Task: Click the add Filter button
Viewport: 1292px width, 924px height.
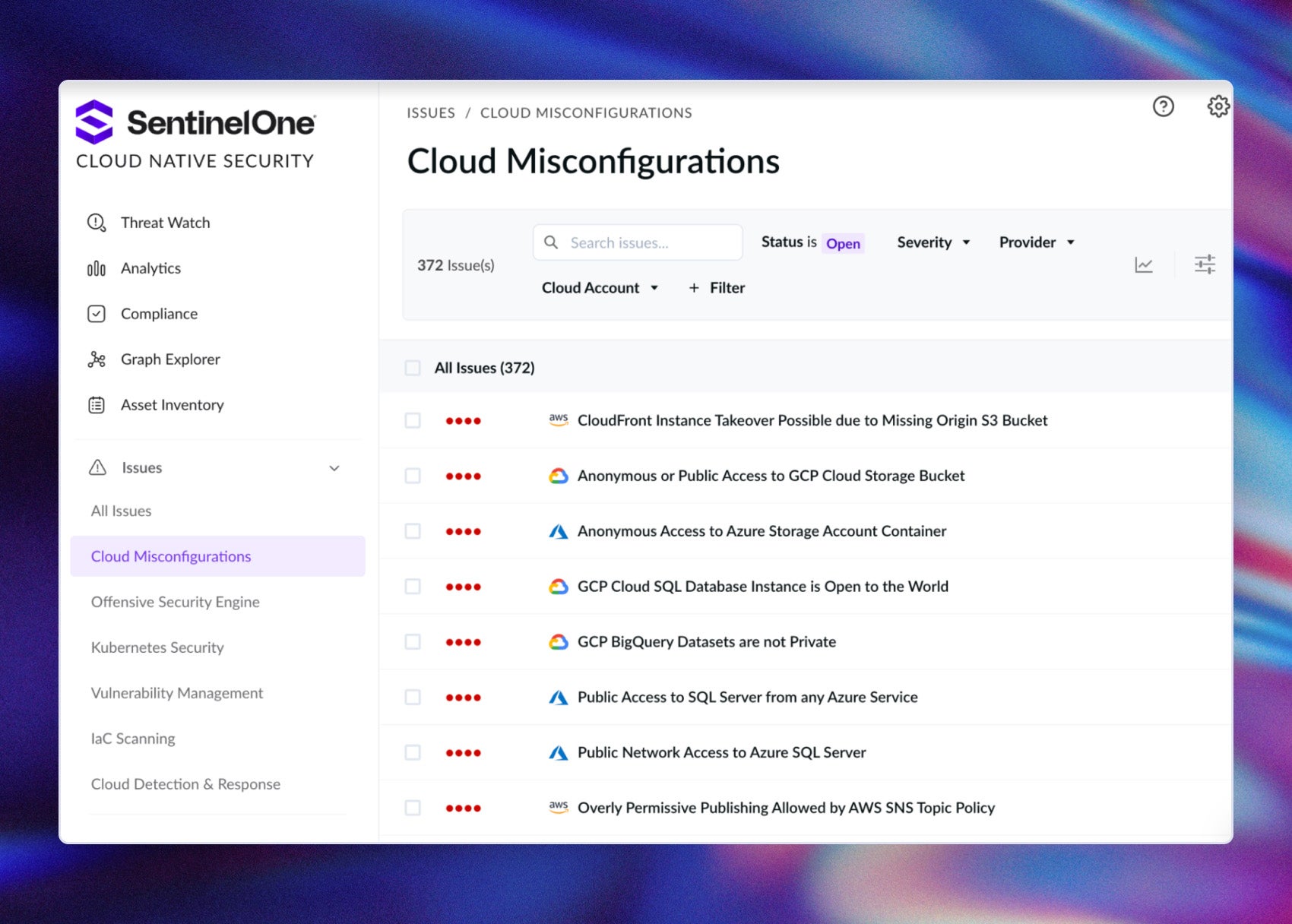Action: pos(717,288)
